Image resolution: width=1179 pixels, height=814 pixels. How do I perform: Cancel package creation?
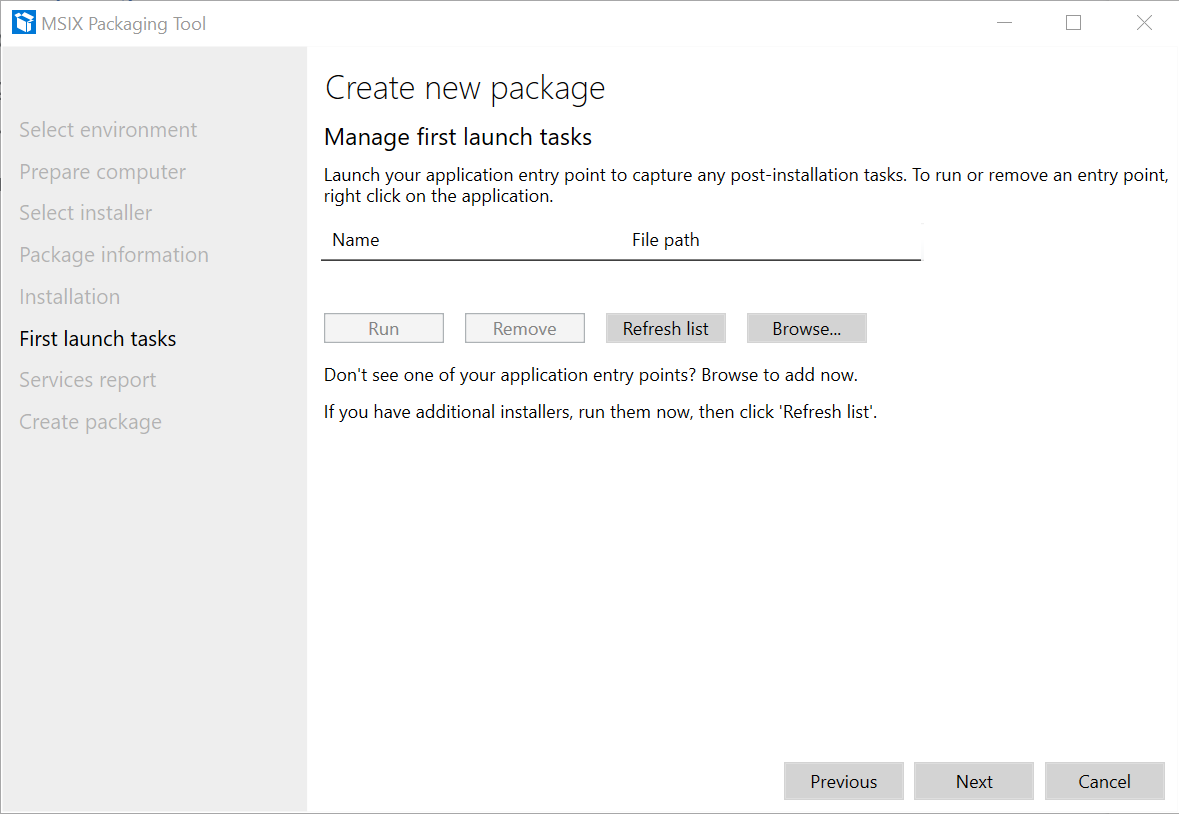[1105, 782]
